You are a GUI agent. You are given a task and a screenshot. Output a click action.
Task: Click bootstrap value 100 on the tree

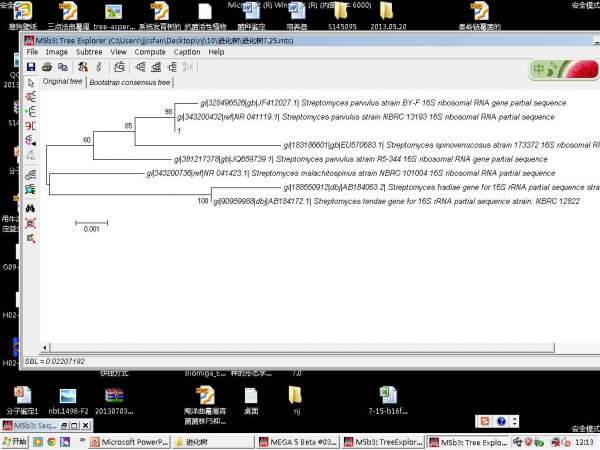click(203, 201)
